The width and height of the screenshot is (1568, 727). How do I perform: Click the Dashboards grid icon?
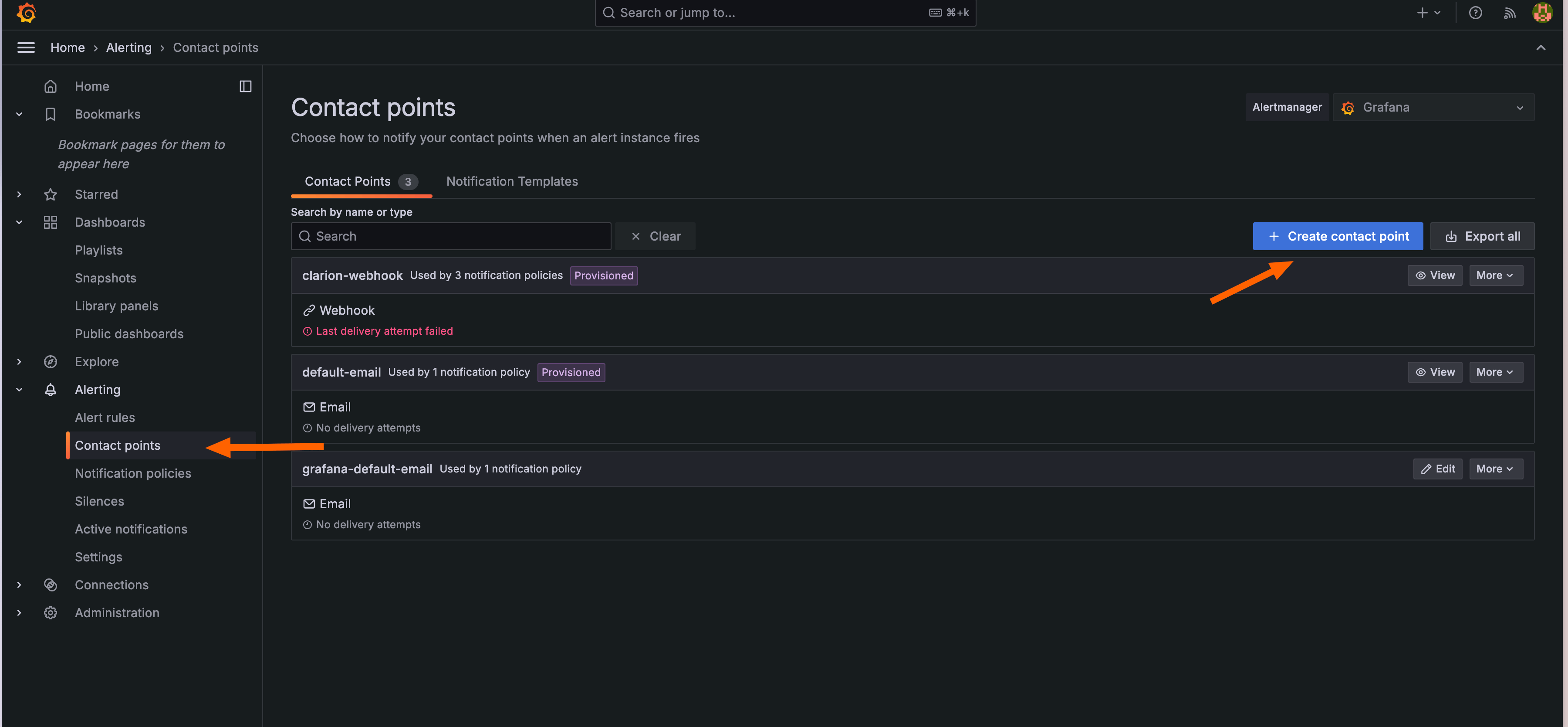pyautogui.click(x=51, y=222)
